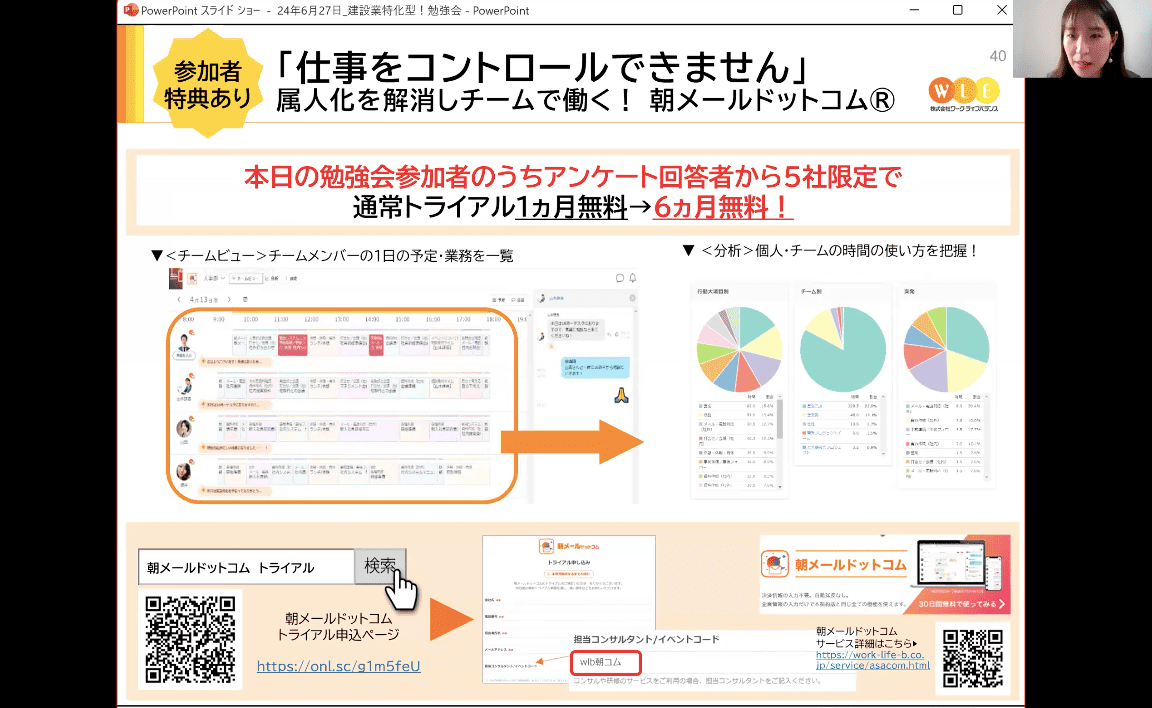
Task: Click the 30日間無料で使ってみる banner button
Action: 961,604
